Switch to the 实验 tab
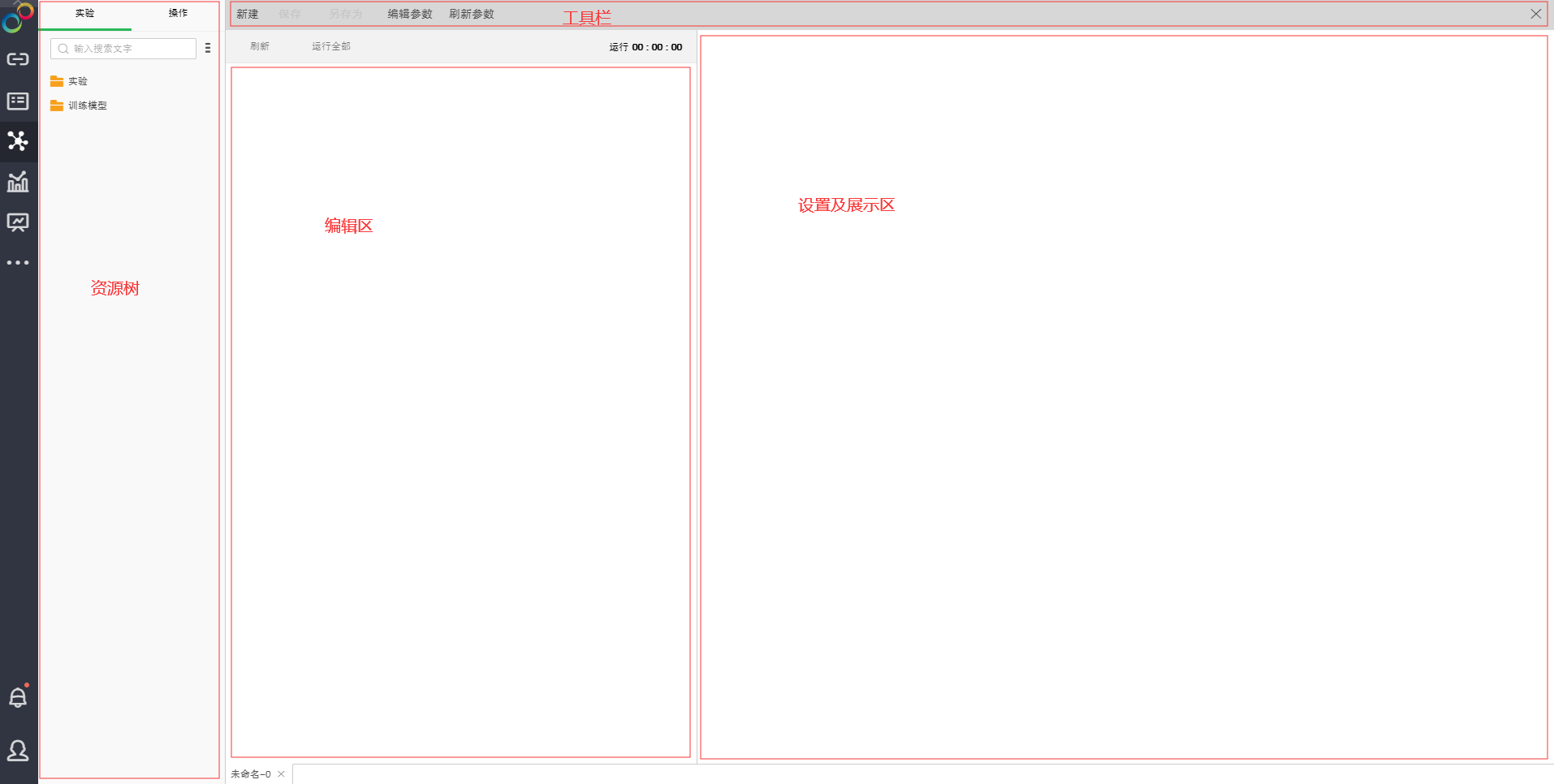1554x784 pixels. (84, 13)
